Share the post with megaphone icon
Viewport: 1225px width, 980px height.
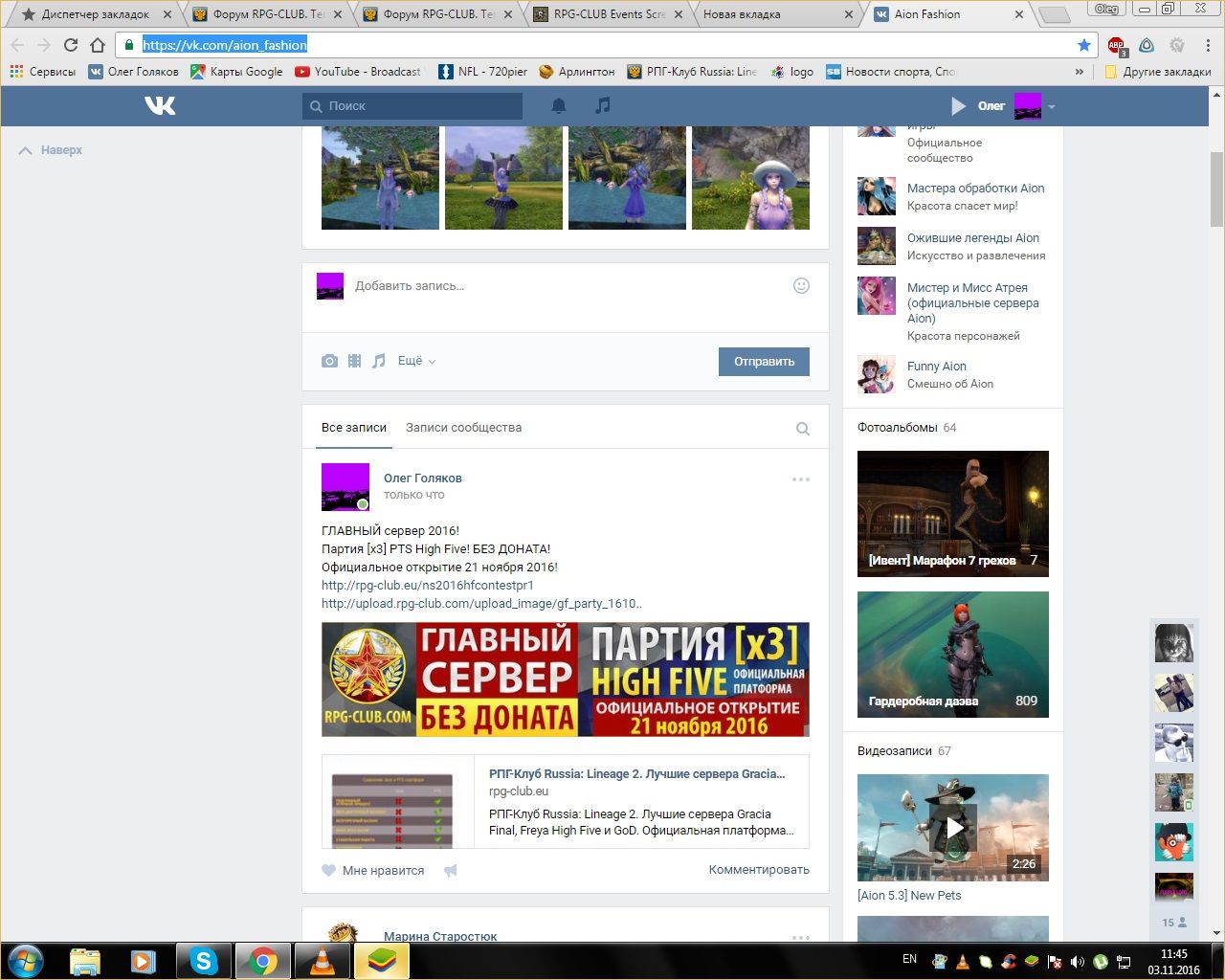[x=450, y=871]
